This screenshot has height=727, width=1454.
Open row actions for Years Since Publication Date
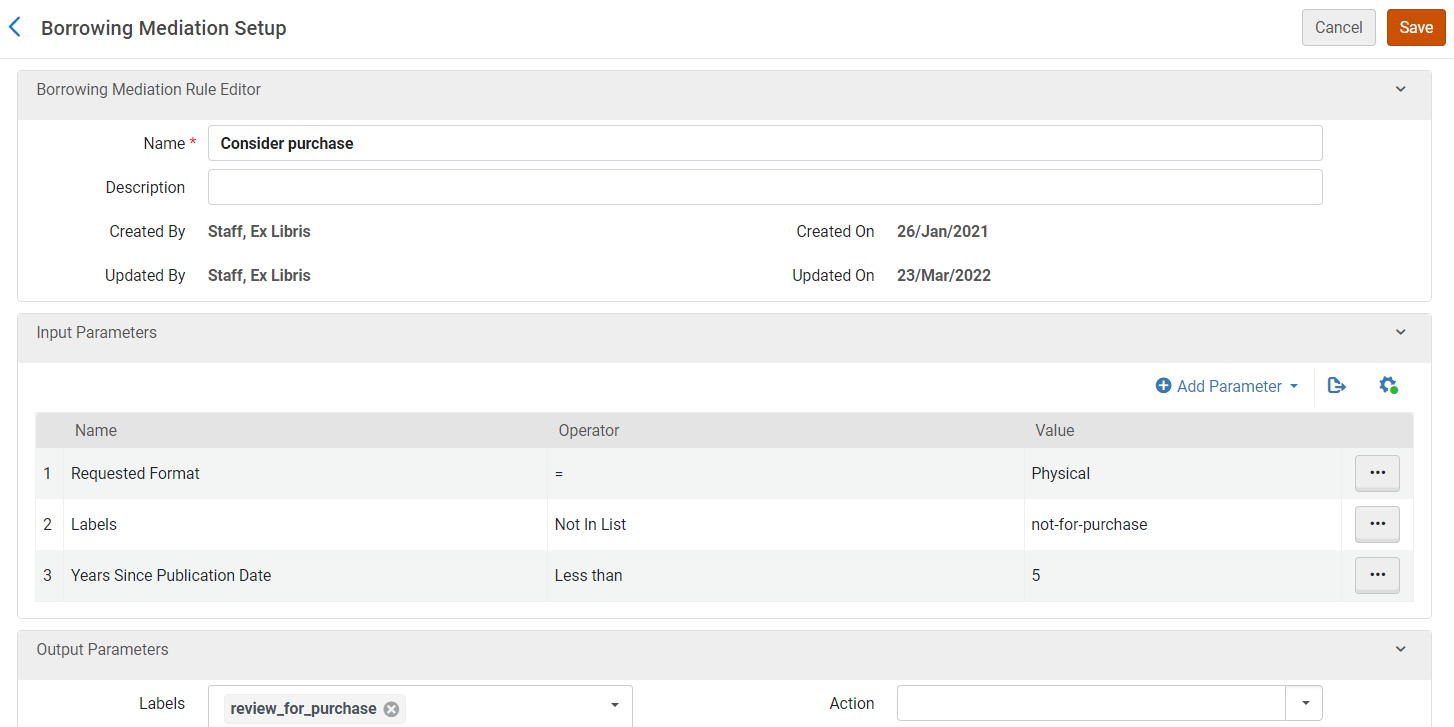(x=1376, y=575)
